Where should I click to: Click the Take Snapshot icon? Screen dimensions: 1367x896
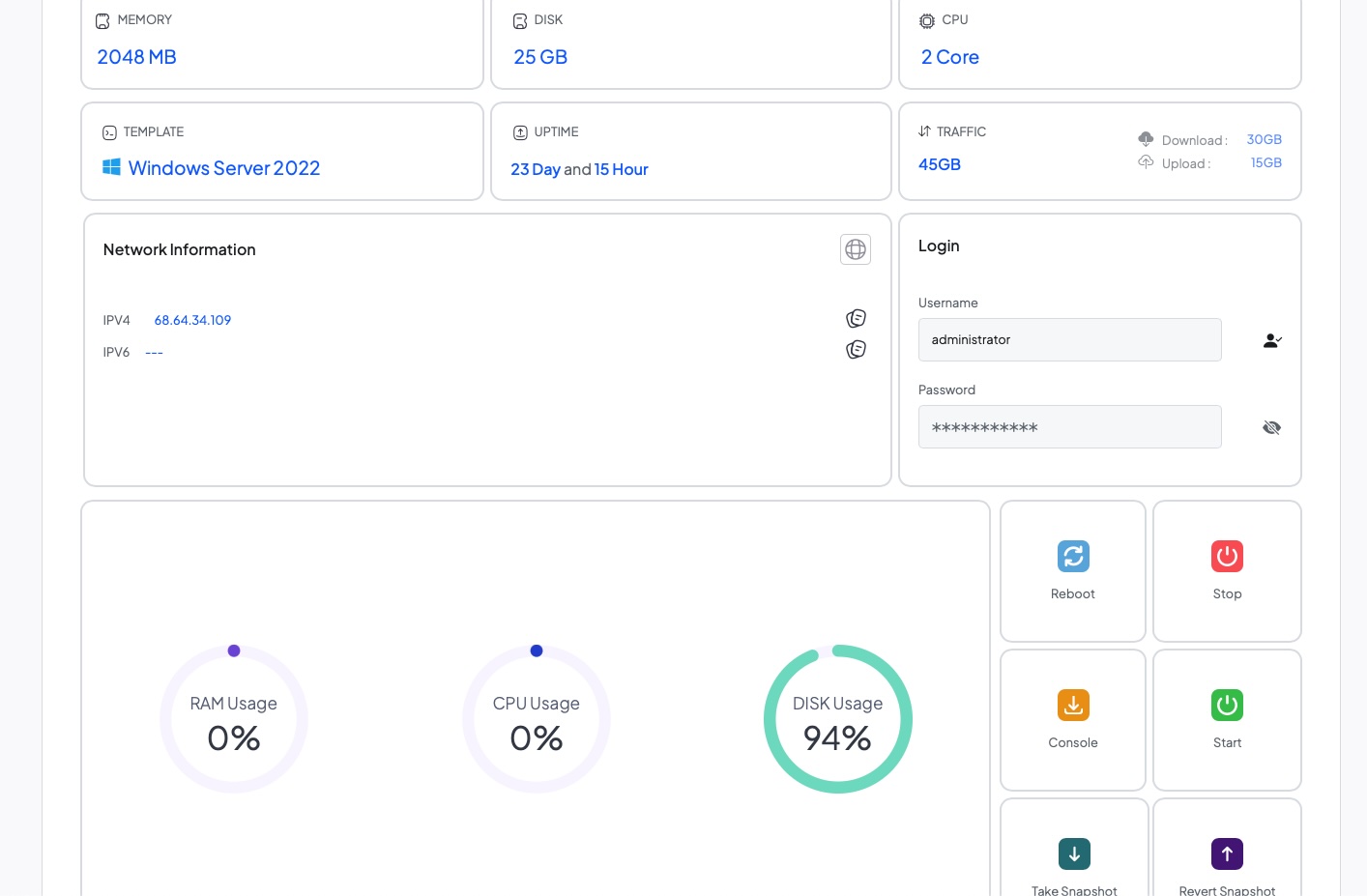1074,853
